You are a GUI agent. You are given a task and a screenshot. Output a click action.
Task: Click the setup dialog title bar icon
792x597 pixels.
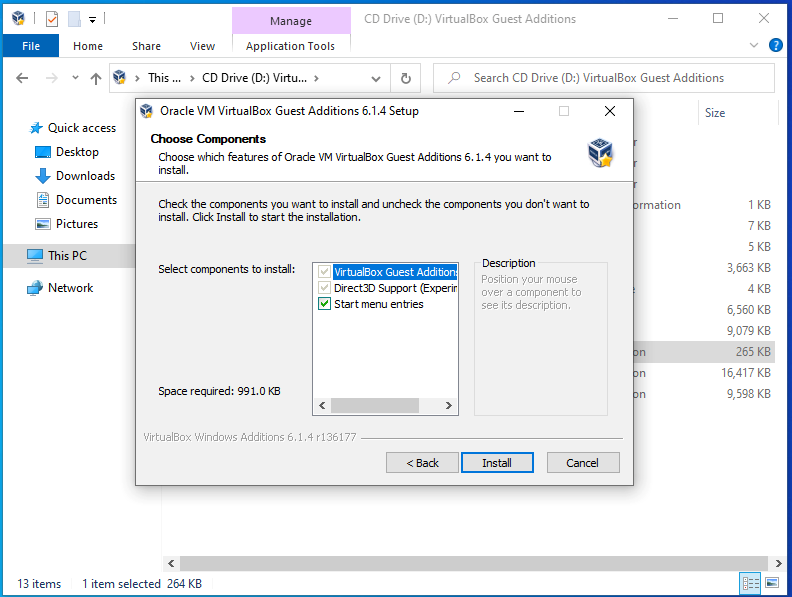pyautogui.click(x=146, y=111)
